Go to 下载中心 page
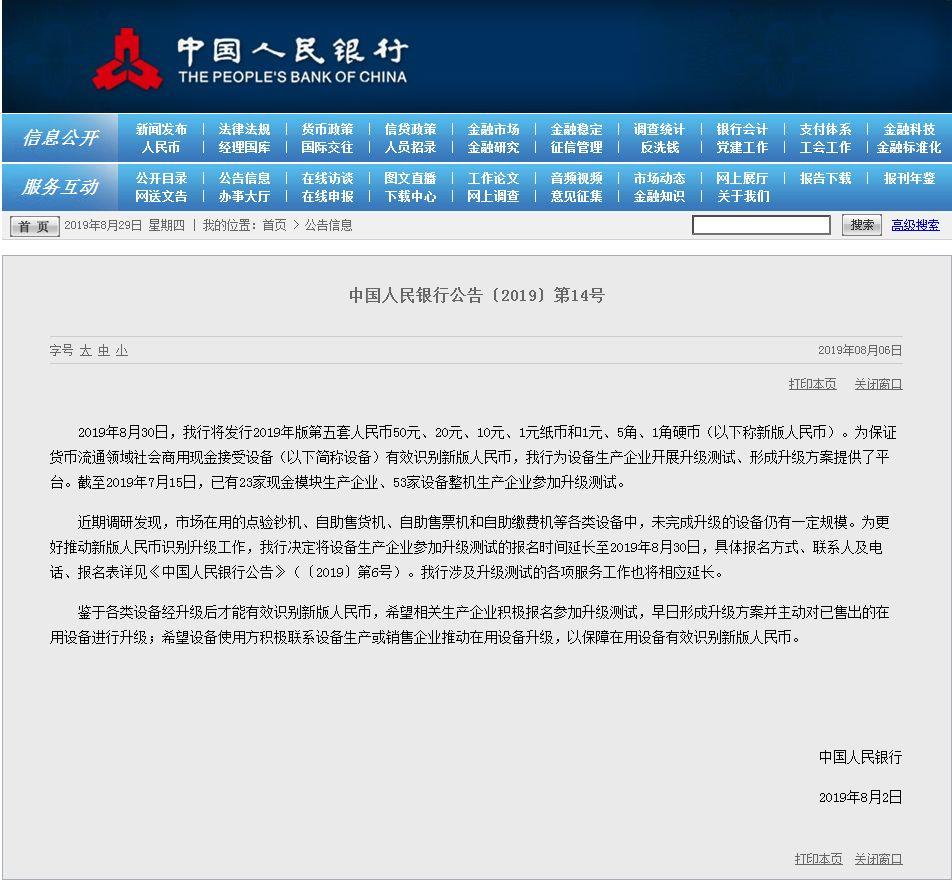The width and height of the screenshot is (952, 880). 410,197
